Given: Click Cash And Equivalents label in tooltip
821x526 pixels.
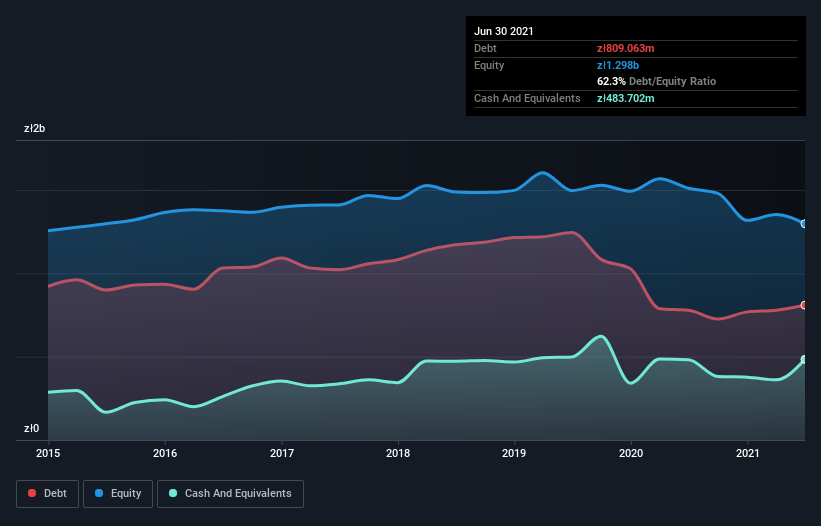Looking at the screenshot, I should coord(527,98).
